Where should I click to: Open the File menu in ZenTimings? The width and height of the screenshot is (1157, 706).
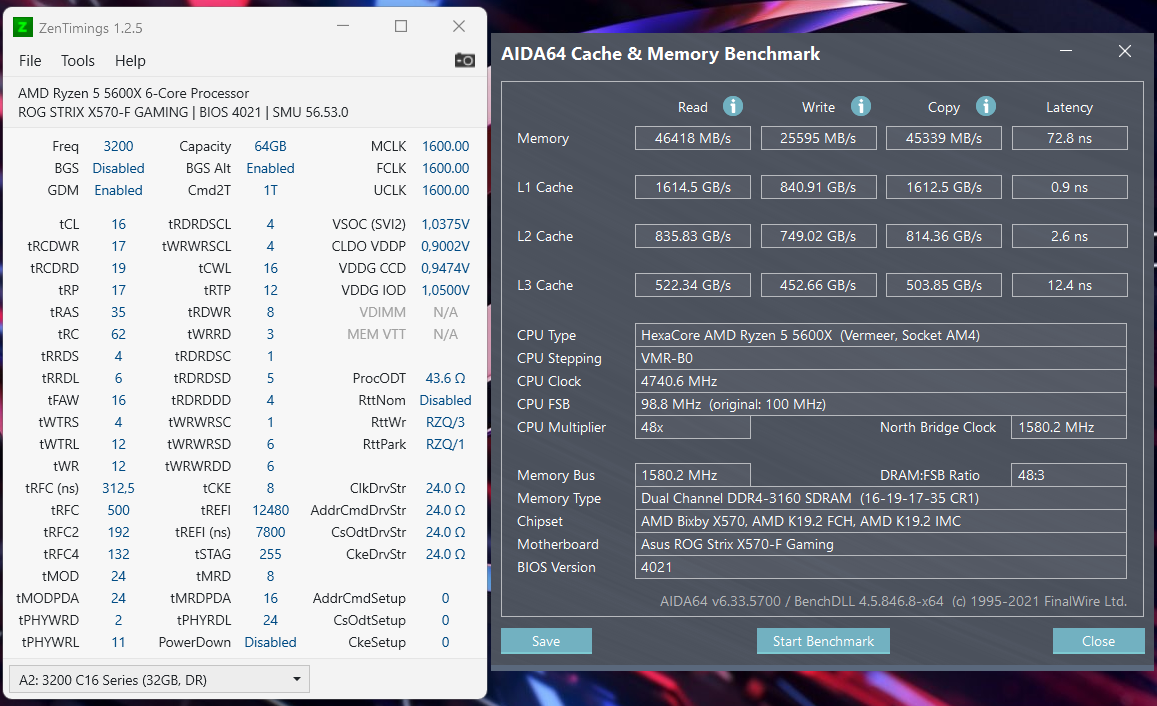pyautogui.click(x=30, y=60)
